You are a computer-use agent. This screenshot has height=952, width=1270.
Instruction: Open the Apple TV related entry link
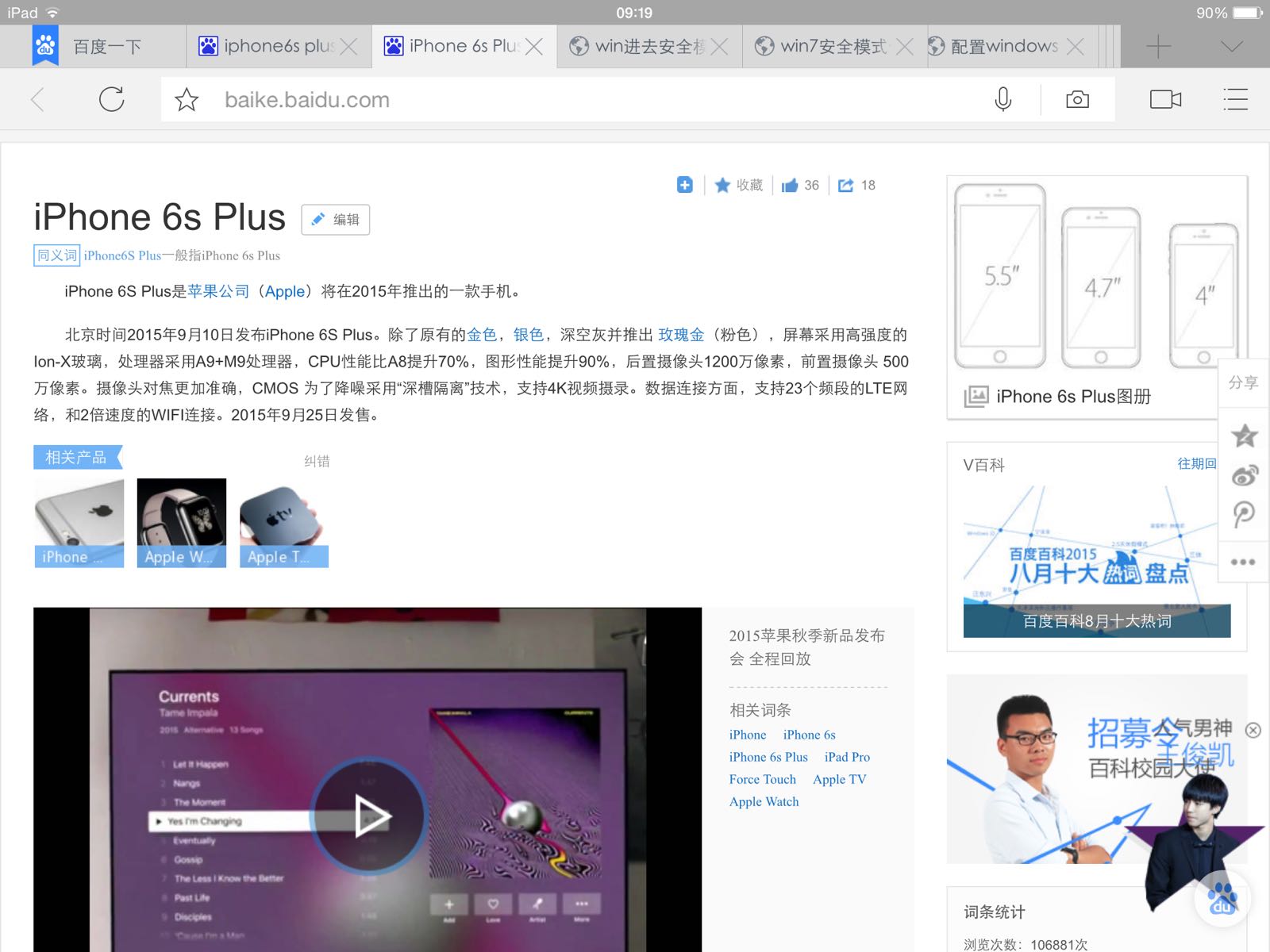(840, 779)
